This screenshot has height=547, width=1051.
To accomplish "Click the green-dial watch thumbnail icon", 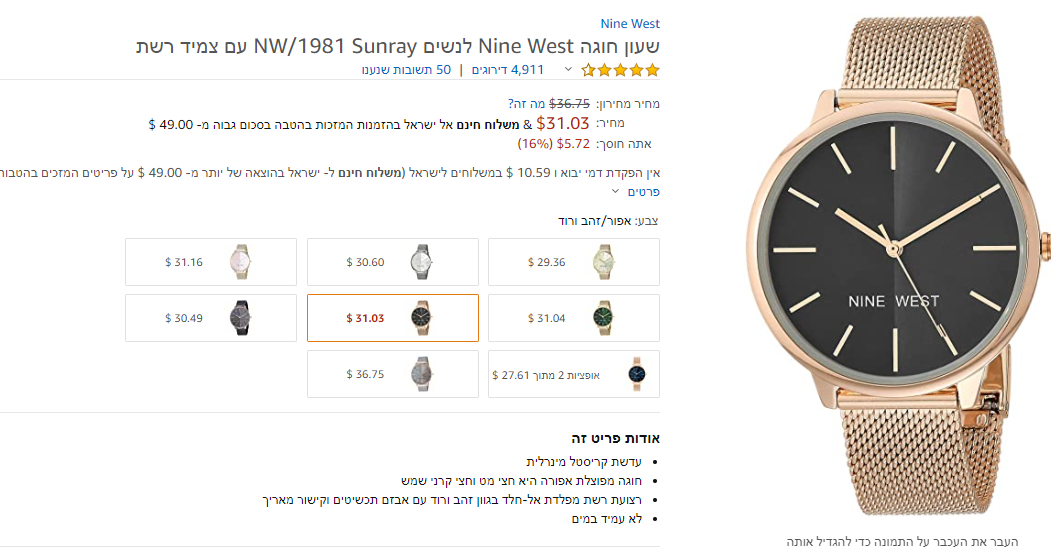I will tap(603, 318).
